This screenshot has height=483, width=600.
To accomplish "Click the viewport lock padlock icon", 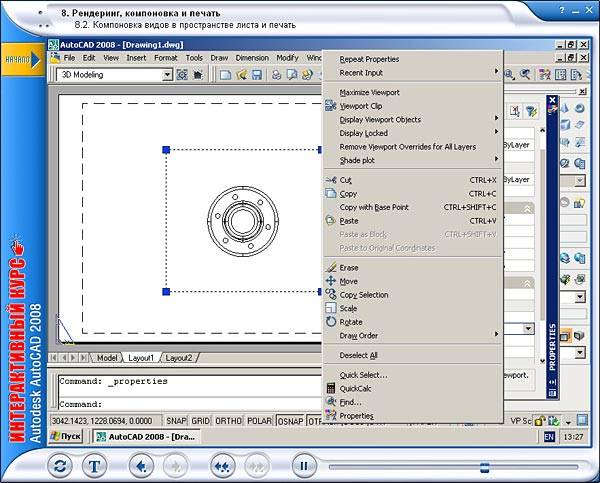I will pos(539,421).
